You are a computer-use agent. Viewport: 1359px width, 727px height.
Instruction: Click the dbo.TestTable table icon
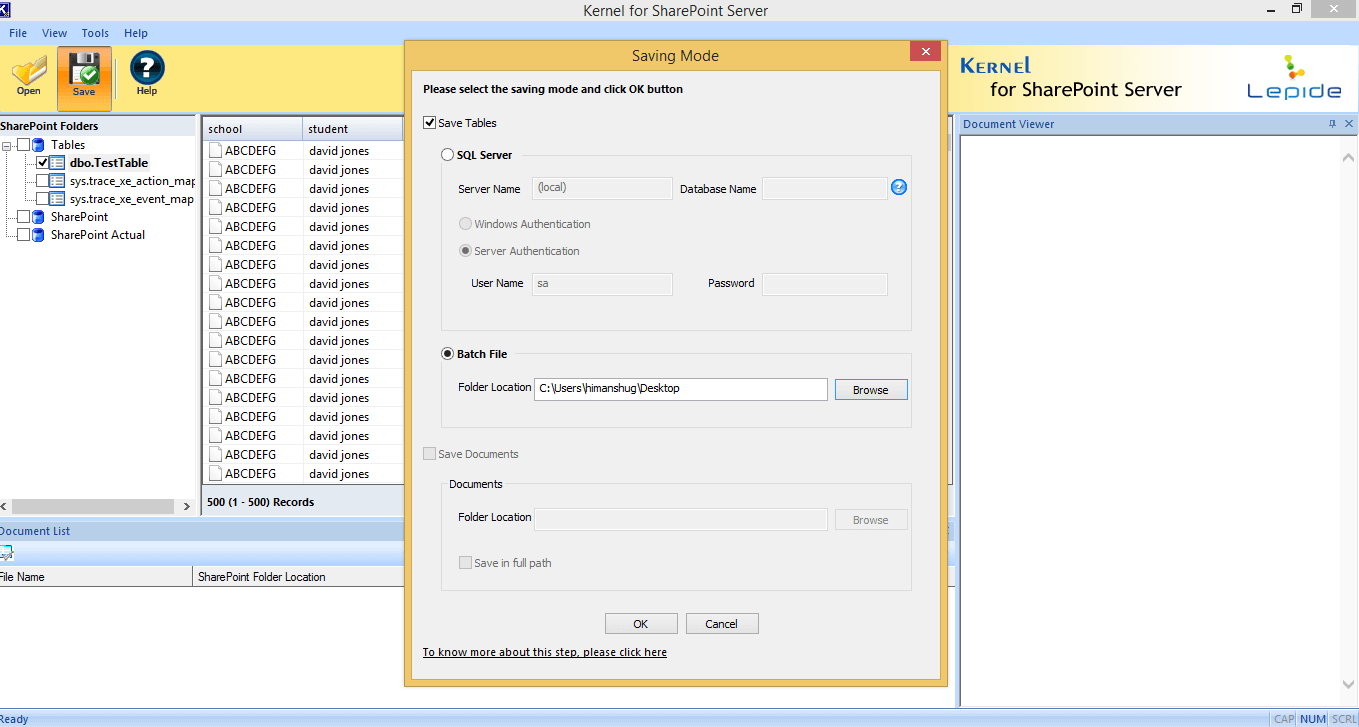tap(57, 163)
